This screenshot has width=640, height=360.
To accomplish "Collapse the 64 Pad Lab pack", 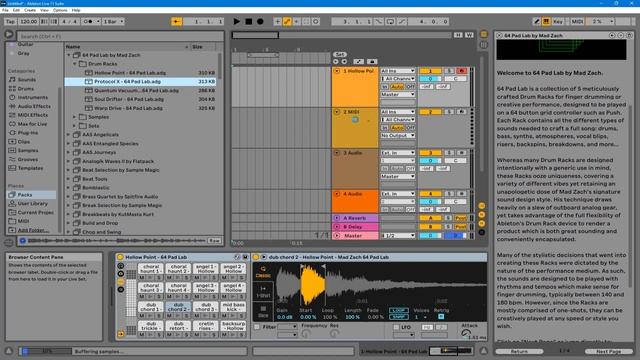I will click(69, 55).
